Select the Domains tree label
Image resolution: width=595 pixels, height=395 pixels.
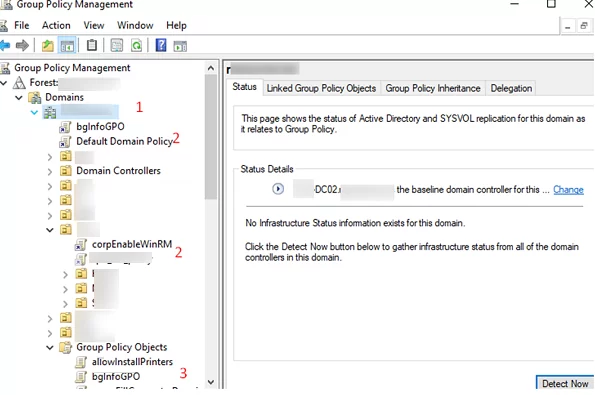click(64, 97)
